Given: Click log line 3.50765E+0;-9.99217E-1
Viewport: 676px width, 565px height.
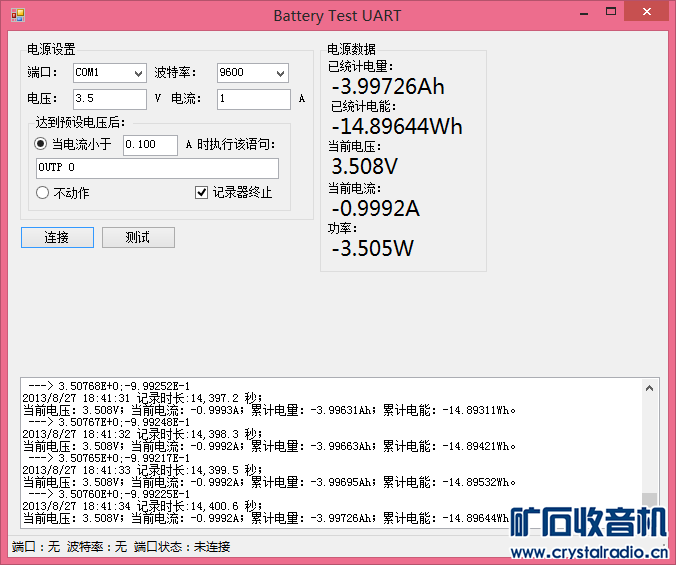Looking at the screenshot, I should click(x=109, y=458).
